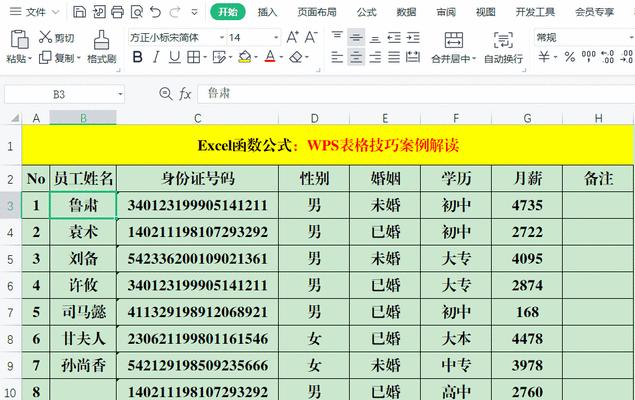Toggle middle vertical alignment
This screenshot has height=400, width=635.
(356, 38)
